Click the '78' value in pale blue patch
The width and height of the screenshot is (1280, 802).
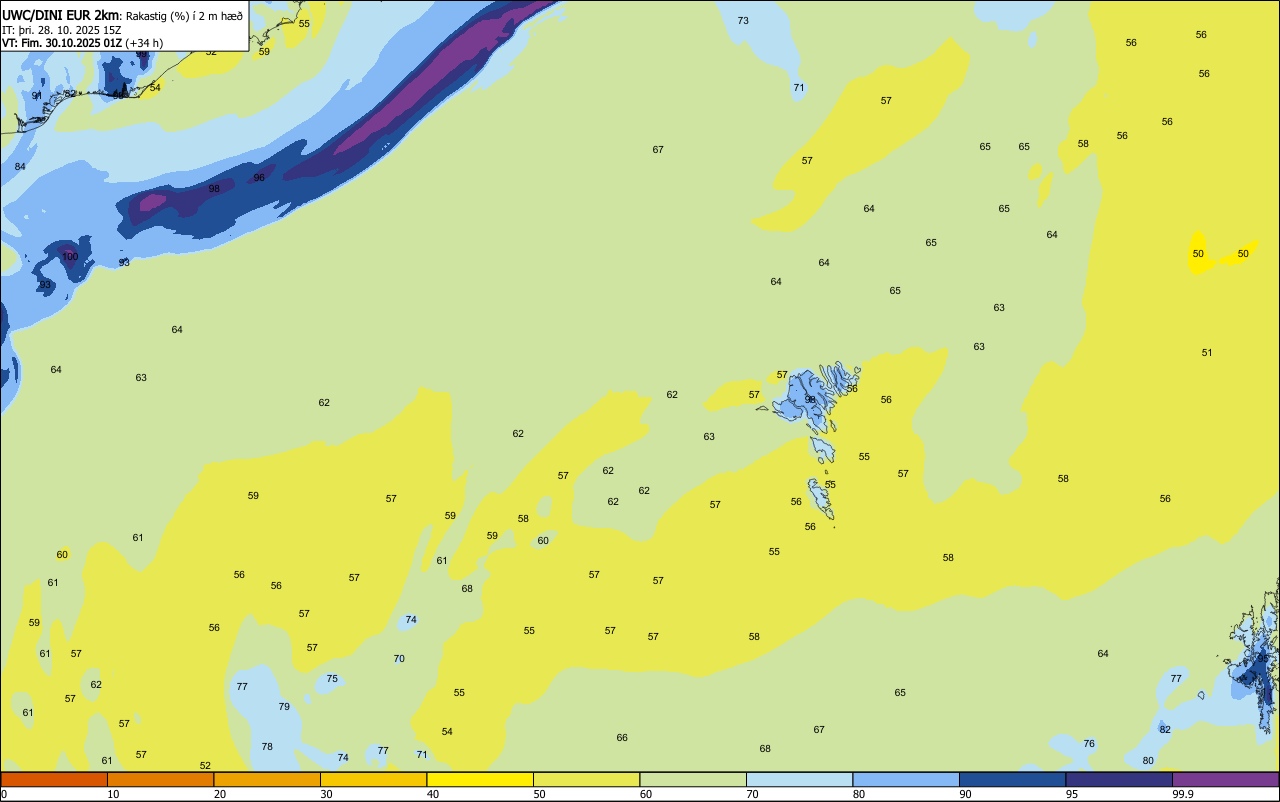click(x=267, y=747)
